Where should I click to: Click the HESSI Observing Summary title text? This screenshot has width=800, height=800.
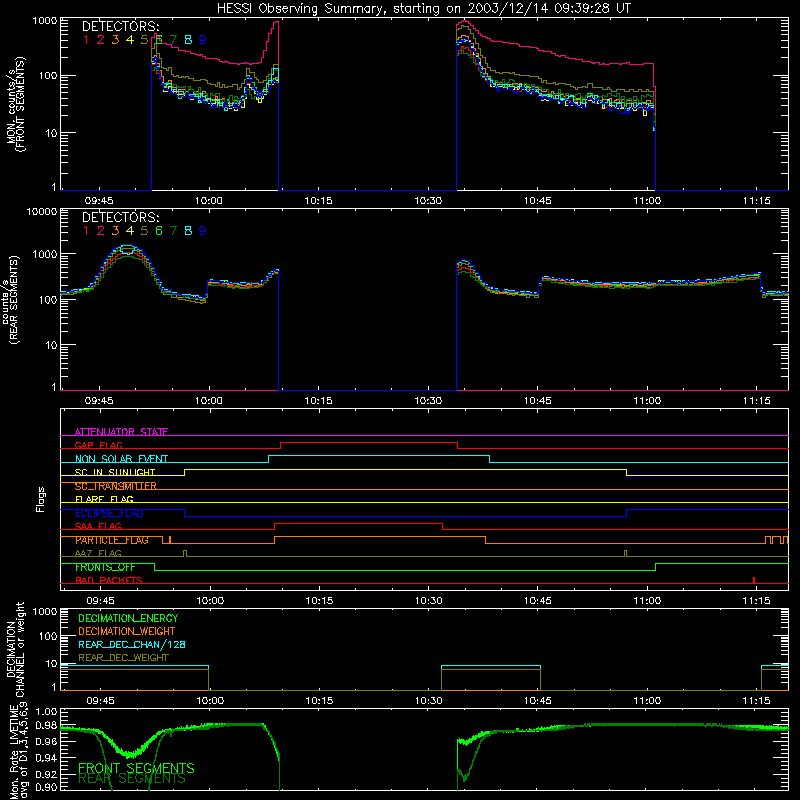point(424,8)
